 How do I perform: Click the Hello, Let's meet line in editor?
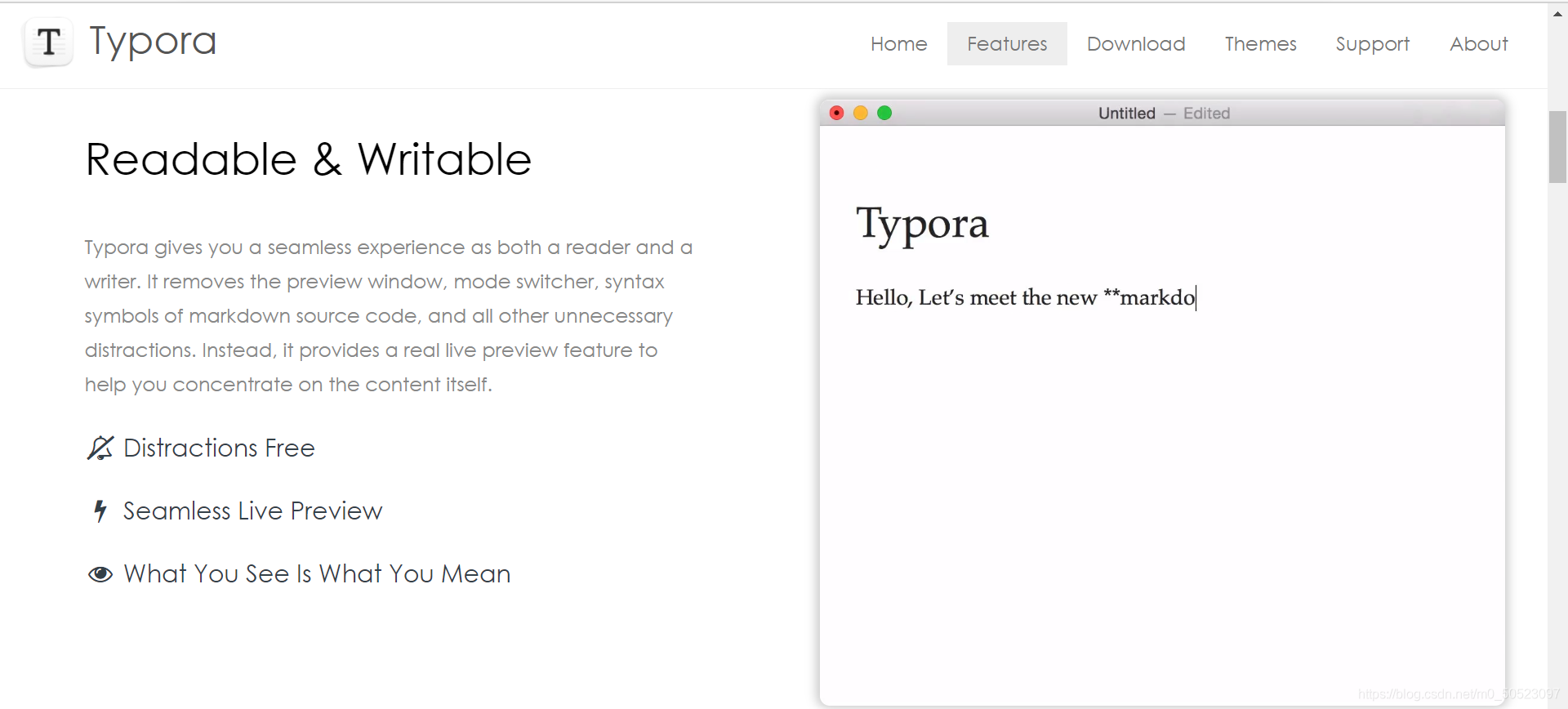[1026, 297]
